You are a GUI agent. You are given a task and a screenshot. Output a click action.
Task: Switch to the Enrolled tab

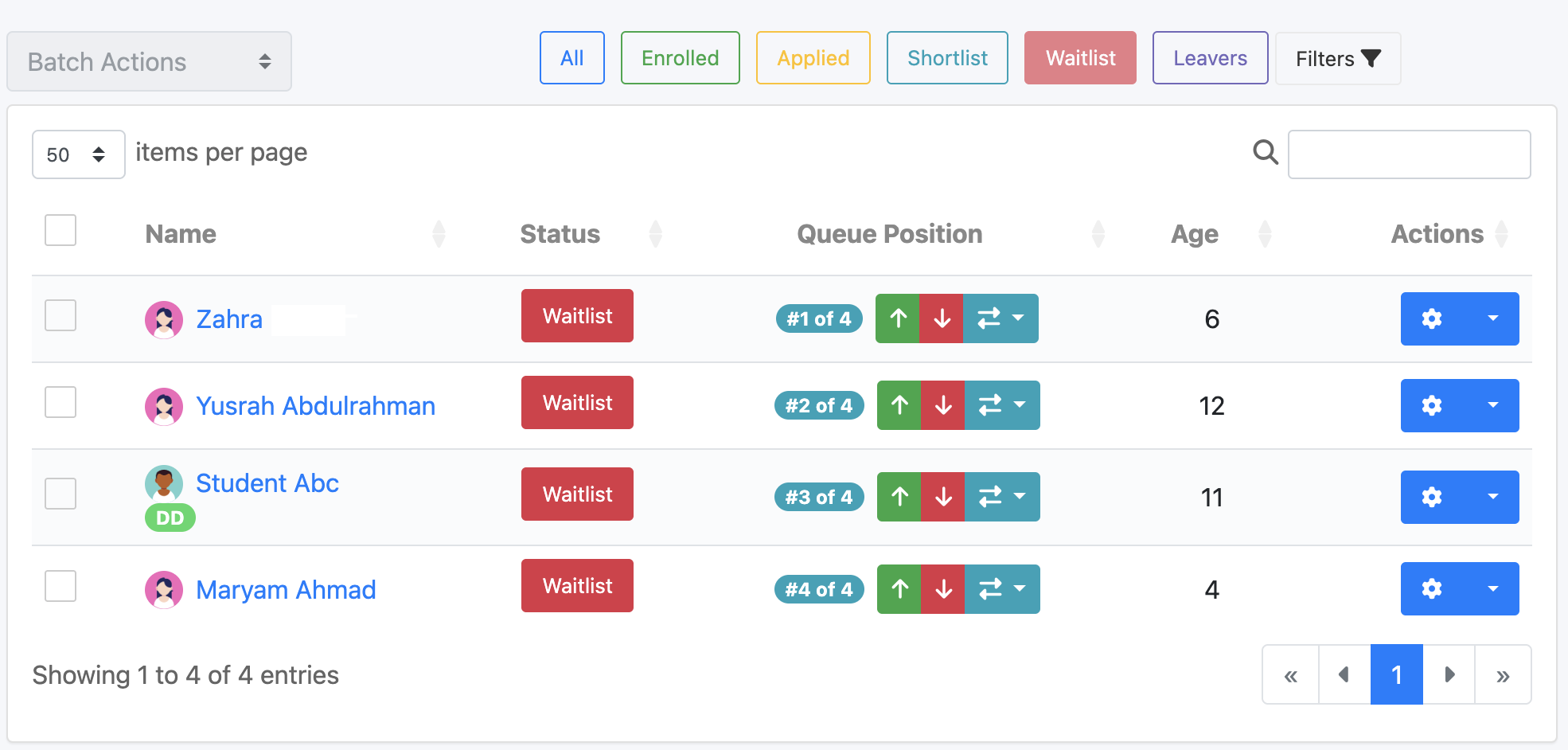[681, 58]
